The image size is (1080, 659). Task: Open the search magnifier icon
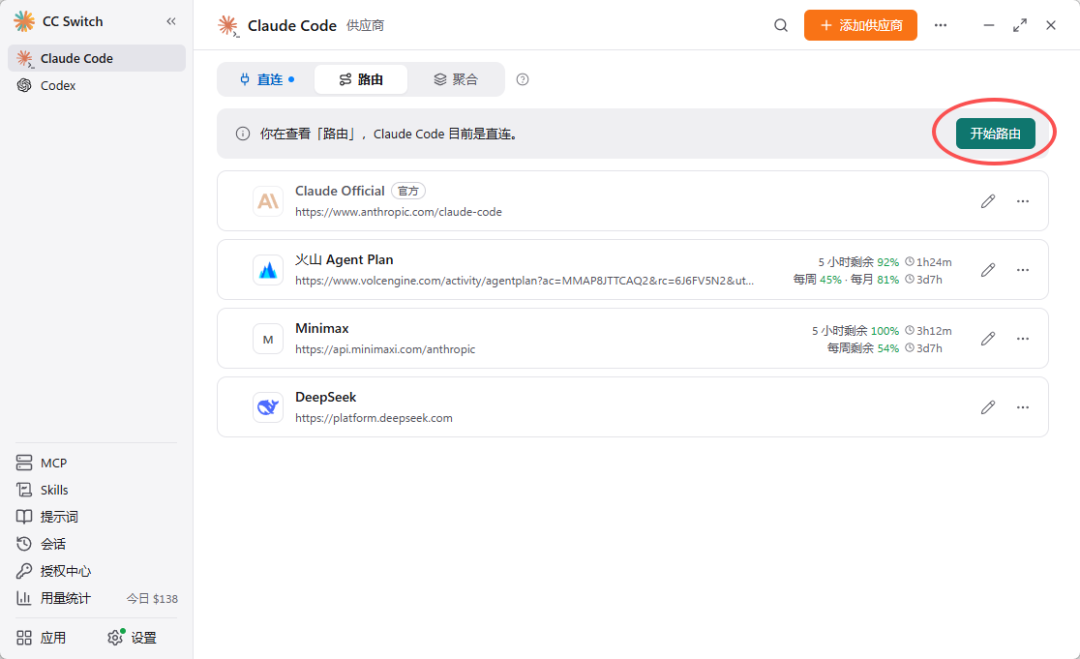[x=780, y=25]
